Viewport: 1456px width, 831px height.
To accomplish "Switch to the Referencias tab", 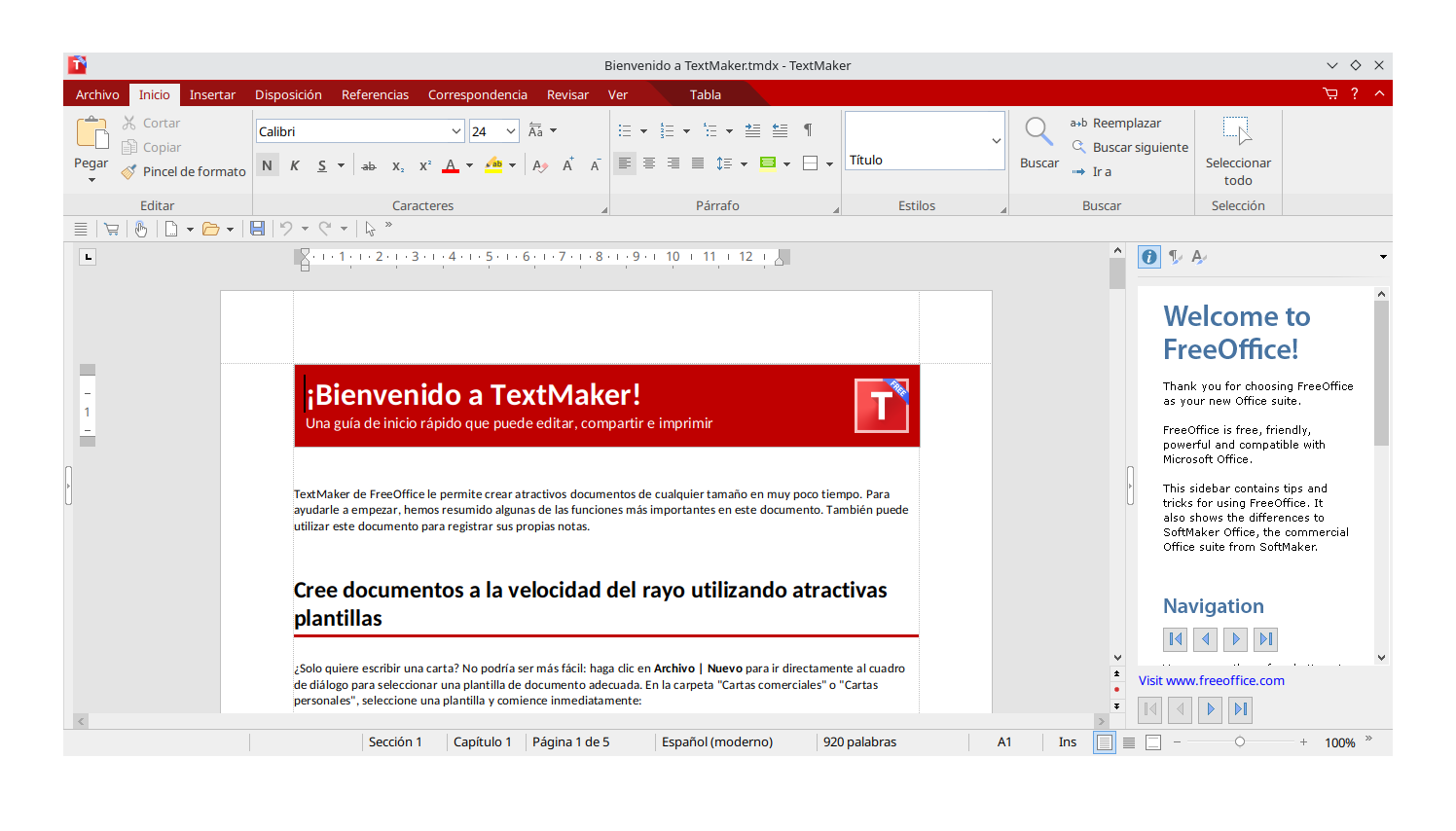I will [375, 94].
